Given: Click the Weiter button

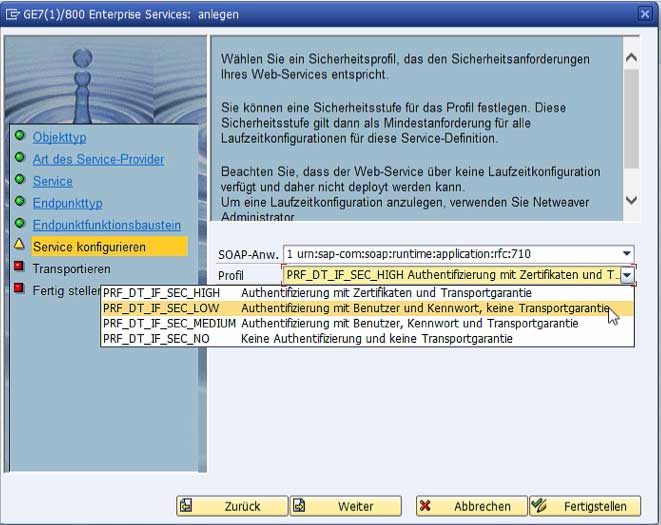Looking at the screenshot, I should pyautogui.click(x=346, y=506).
